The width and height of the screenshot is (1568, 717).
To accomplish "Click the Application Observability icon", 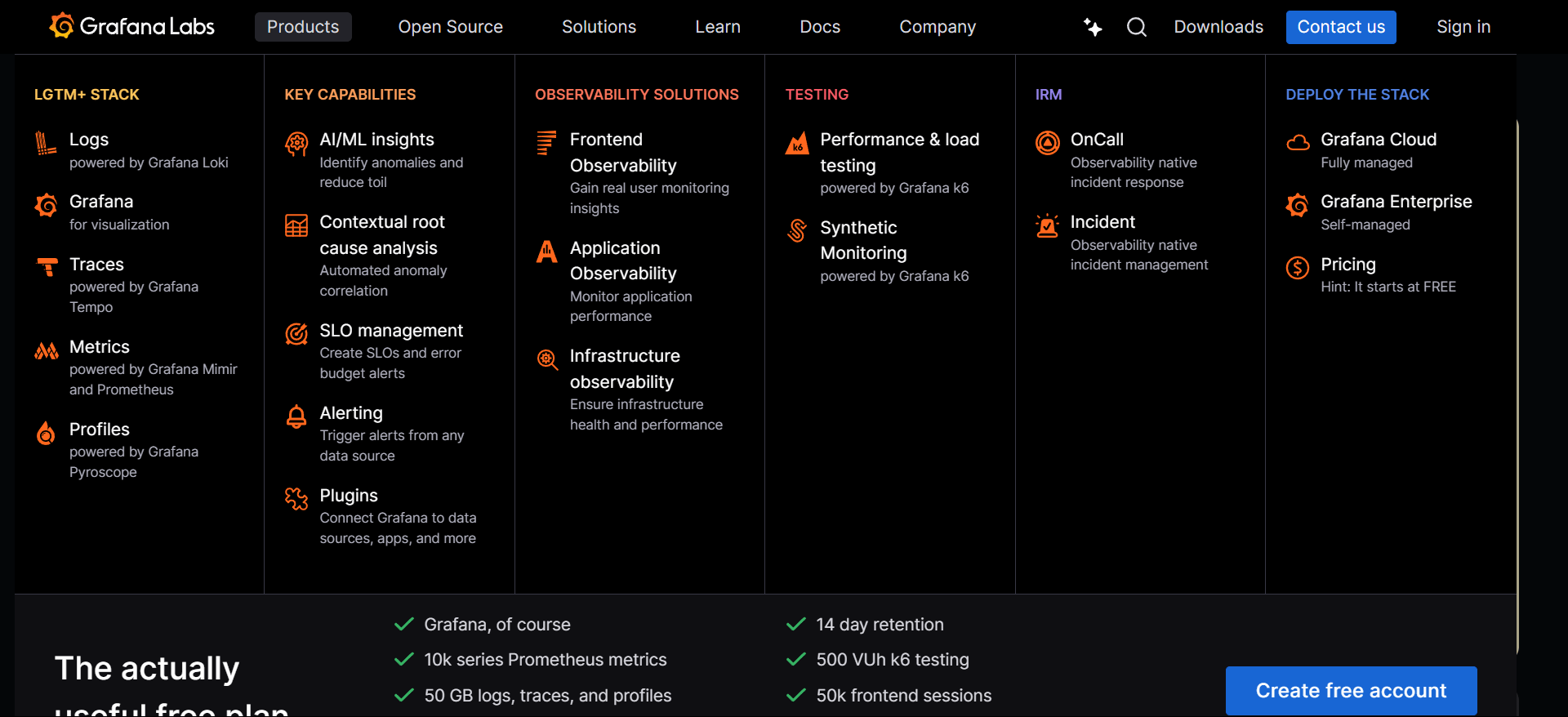I will coord(546,252).
